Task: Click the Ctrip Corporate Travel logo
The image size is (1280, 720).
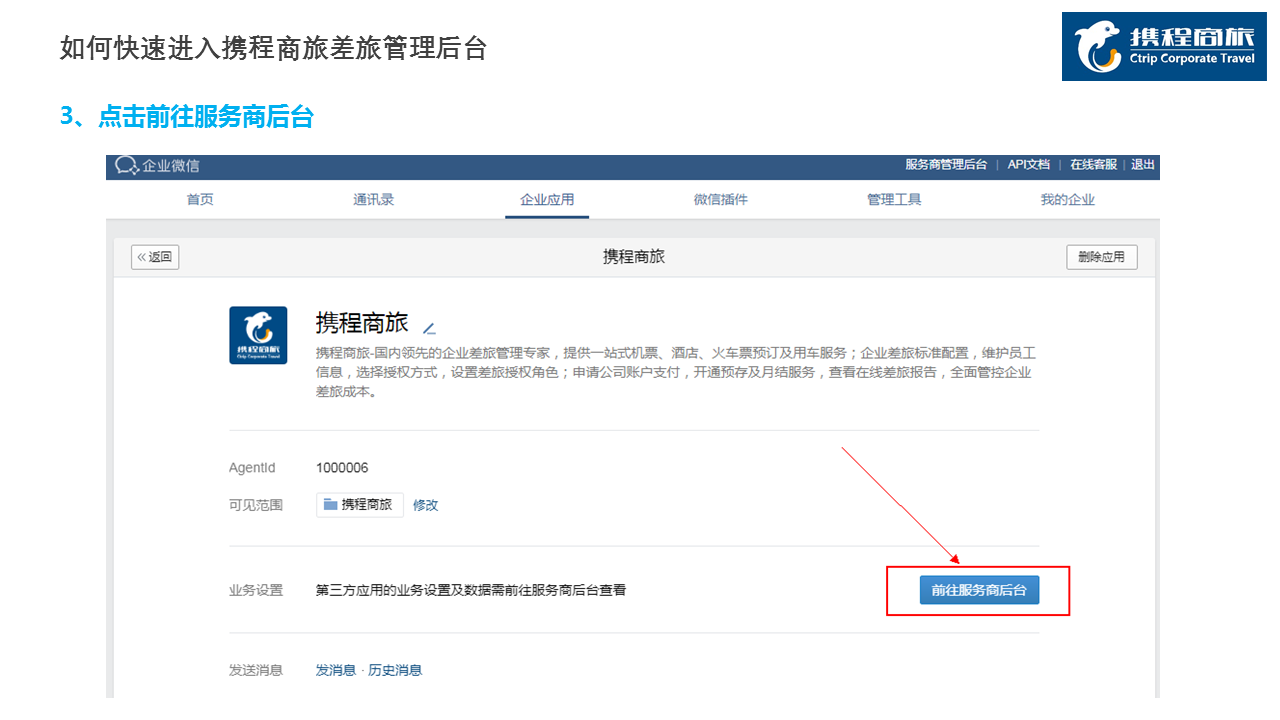Action: 1163,47
